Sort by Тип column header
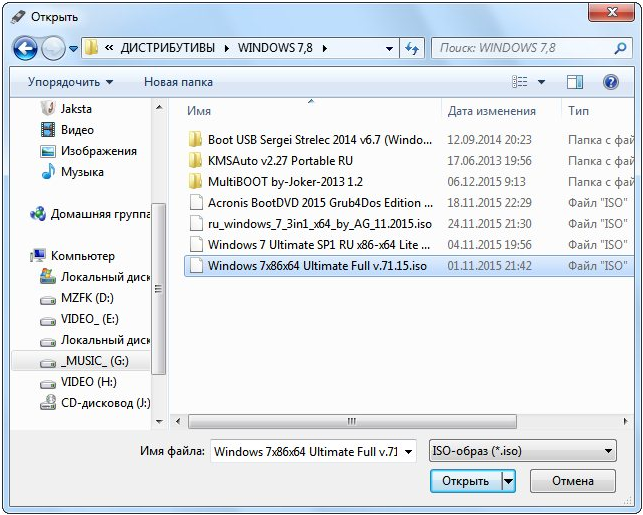643x515 pixels. pyautogui.click(x=578, y=111)
